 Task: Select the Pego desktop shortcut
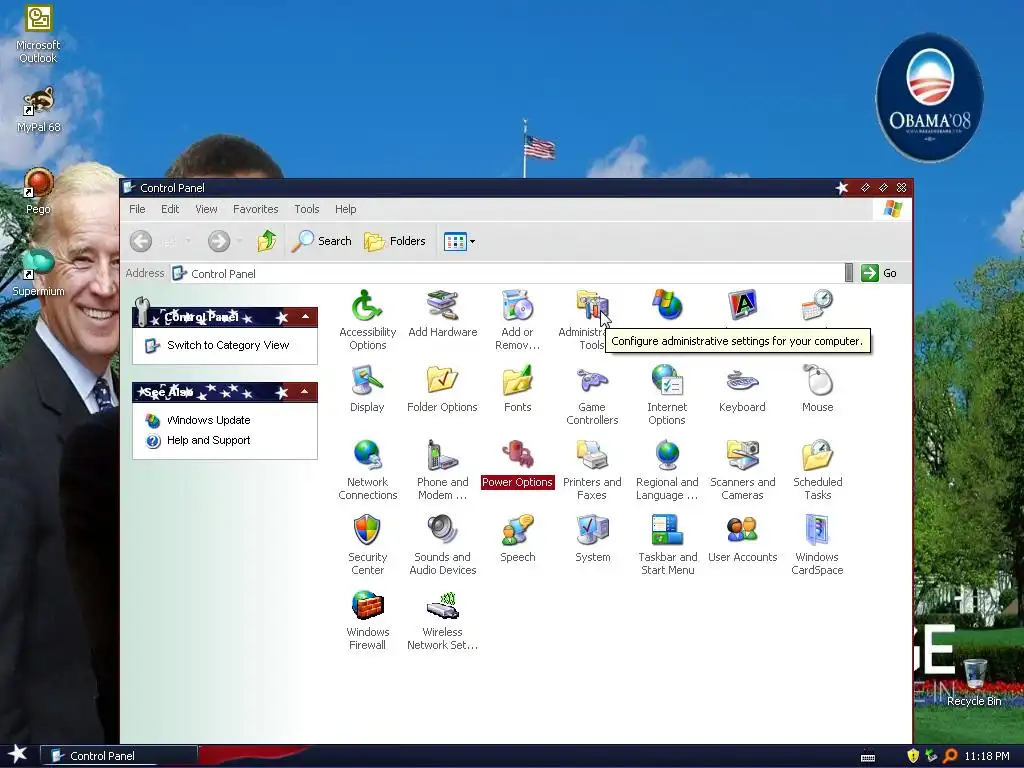pyautogui.click(x=38, y=191)
